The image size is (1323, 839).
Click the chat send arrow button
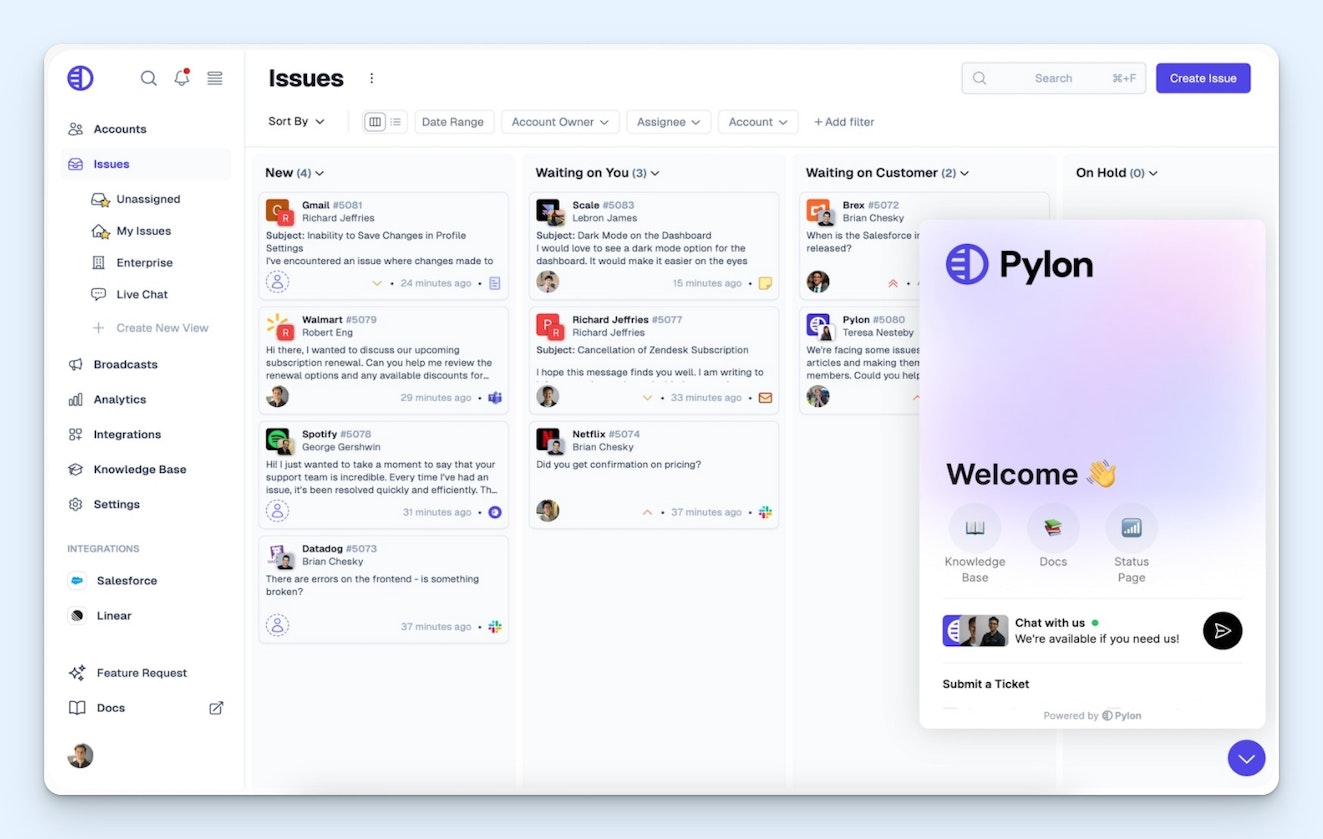[1221, 631]
